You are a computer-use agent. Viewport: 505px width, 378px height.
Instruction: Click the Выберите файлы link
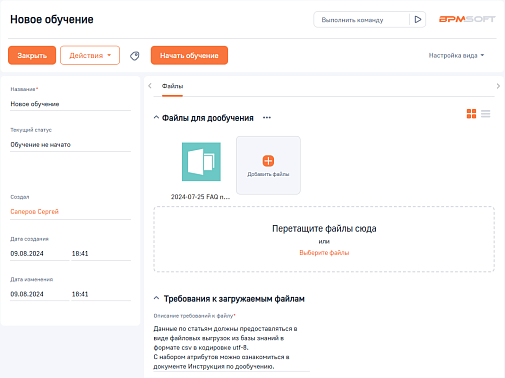coord(324,253)
